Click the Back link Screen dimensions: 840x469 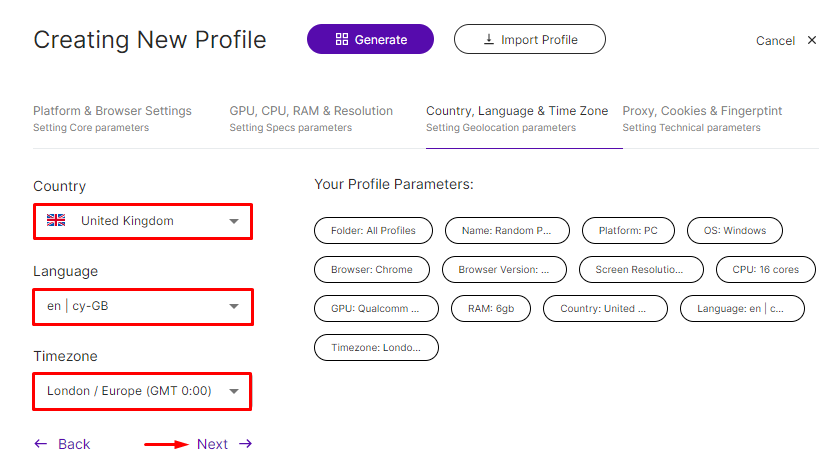tap(74, 444)
